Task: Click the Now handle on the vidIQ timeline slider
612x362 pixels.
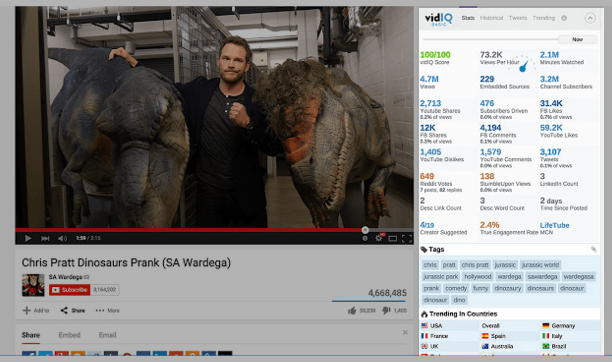Action: (x=577, y=39)
